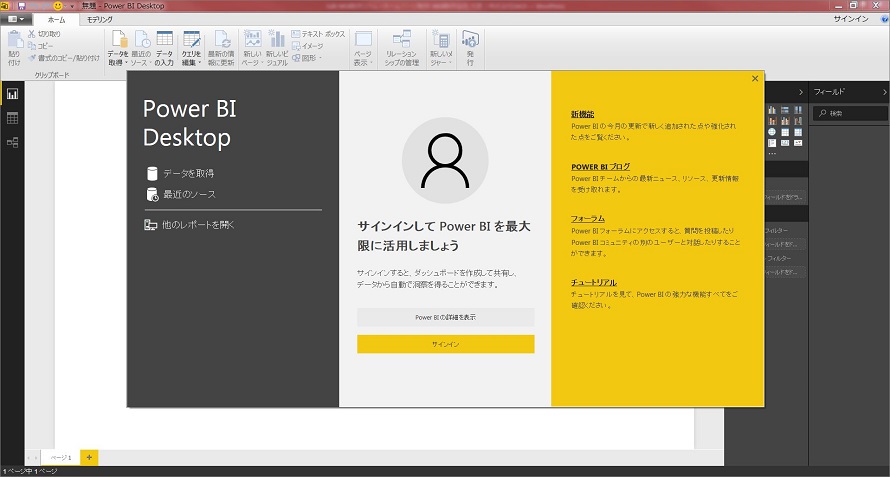Image resolution: width=890 pixels, height=477 pixels.
Task: Click the クエリを編集 Edit Queries ribbon icon
Action: [192, 48]
